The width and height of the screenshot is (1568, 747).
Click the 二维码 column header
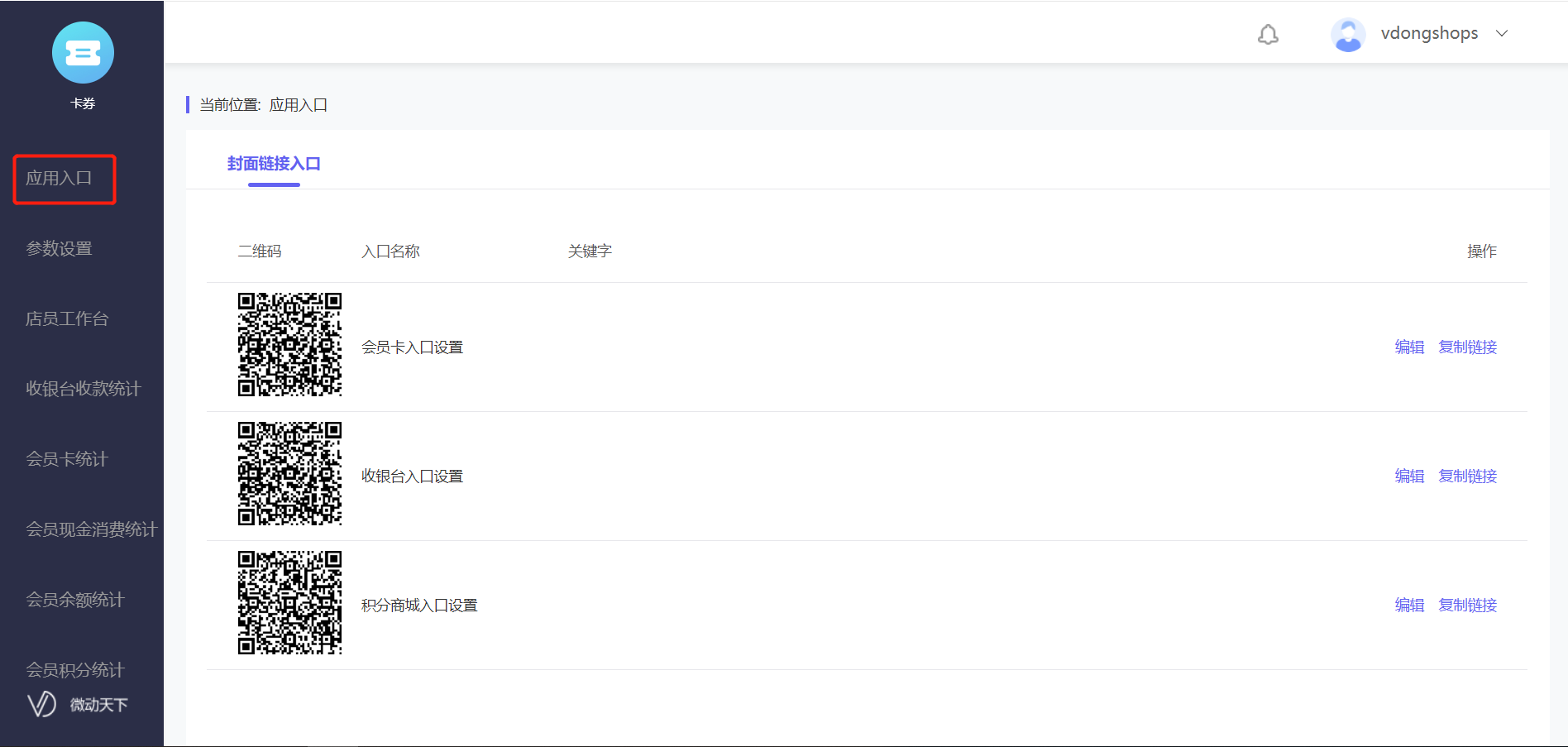[260, 251]
